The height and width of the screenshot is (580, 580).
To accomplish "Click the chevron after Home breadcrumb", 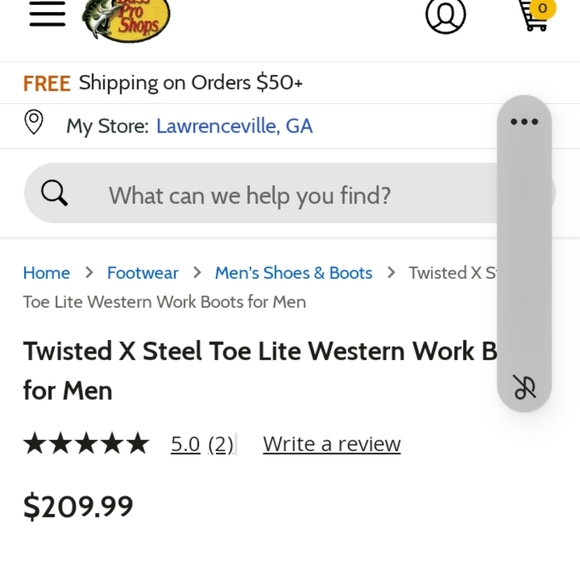I will (x=89, y=273).
